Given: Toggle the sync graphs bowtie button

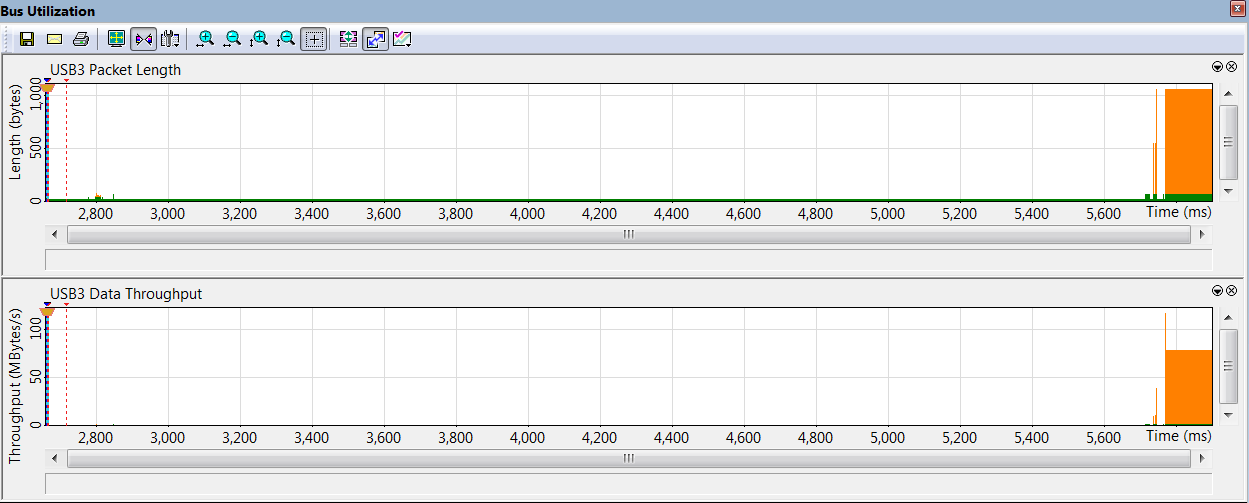Looking at the screenshot, I should click(x=143, y=39).
